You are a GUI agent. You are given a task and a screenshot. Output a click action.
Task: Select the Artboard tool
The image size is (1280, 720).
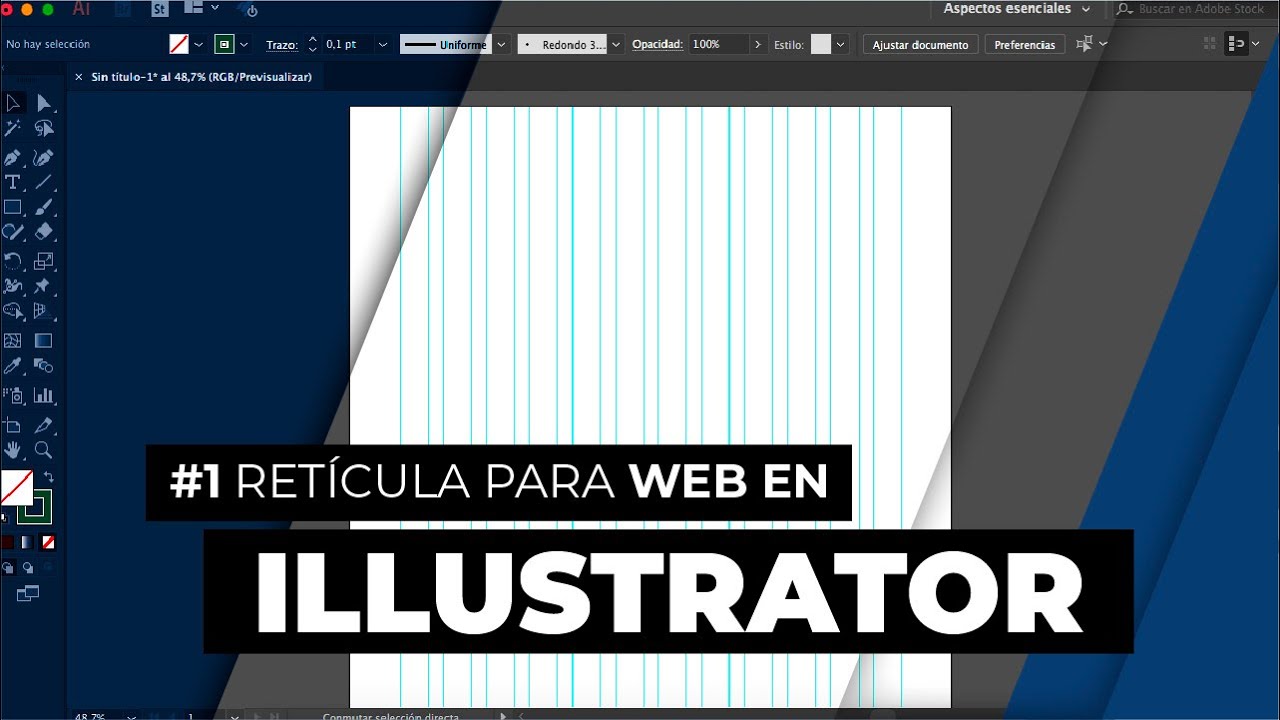tap(13, 425)
